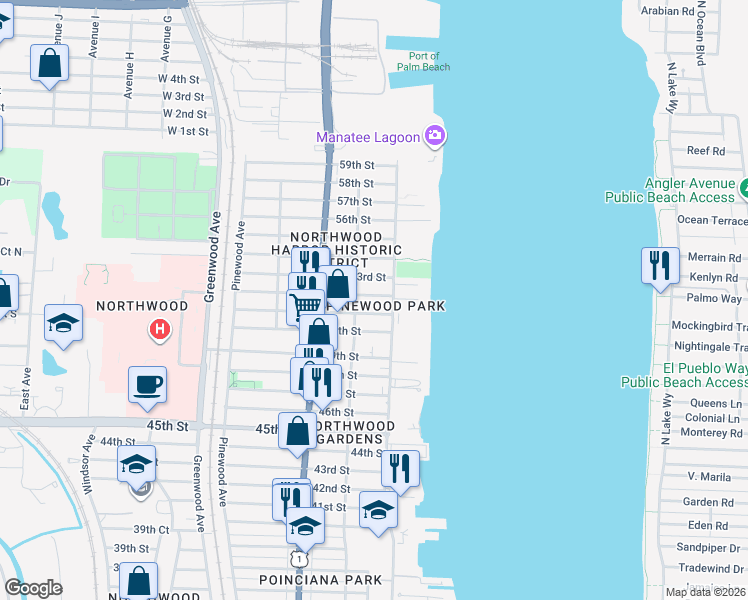The image size is (748, 600).
Task: Click the Map data ©2026 attribution
Action: (x=706, y=592)
